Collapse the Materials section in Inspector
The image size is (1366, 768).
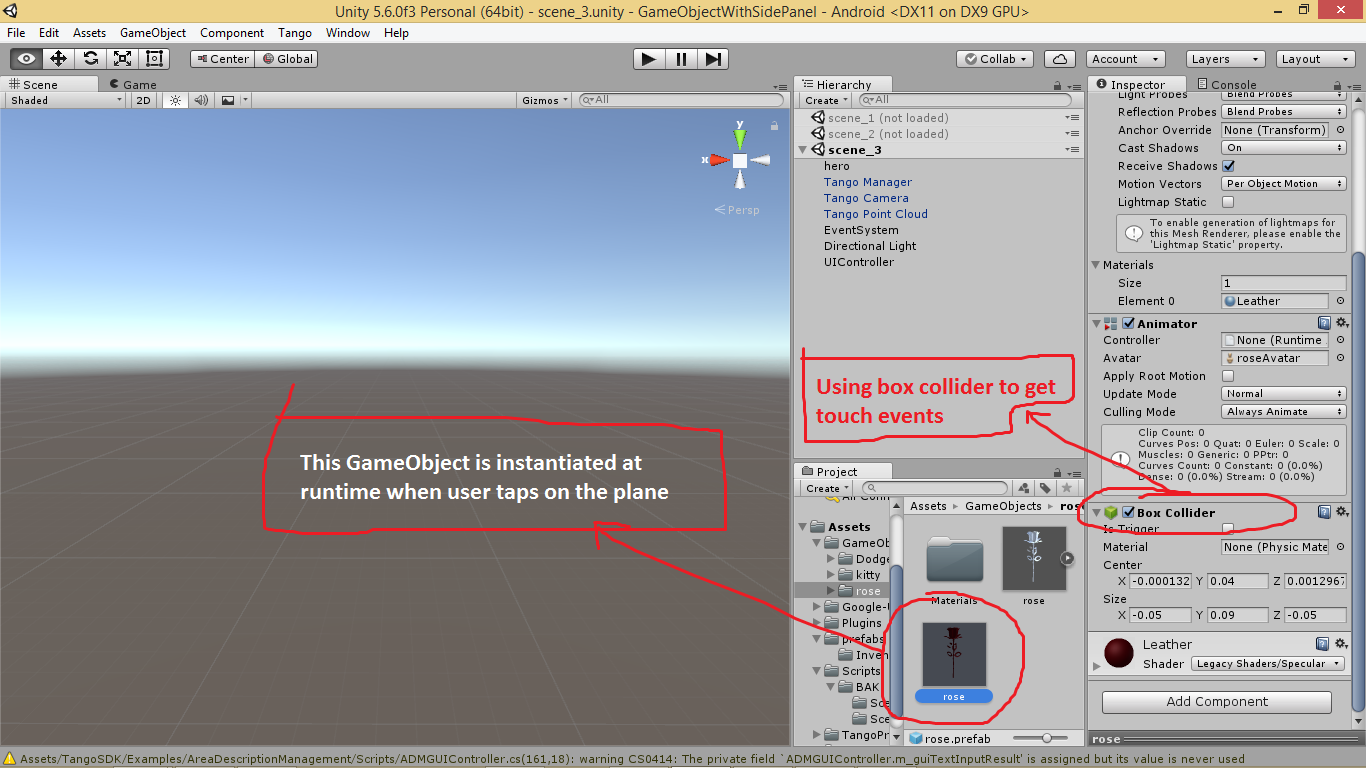coord(1095,265)
